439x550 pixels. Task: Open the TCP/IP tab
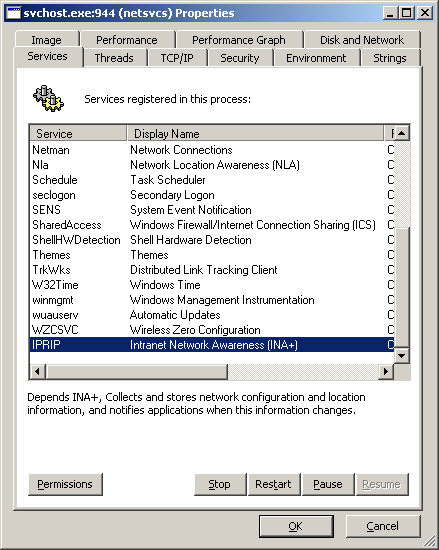tap(177, 58)
